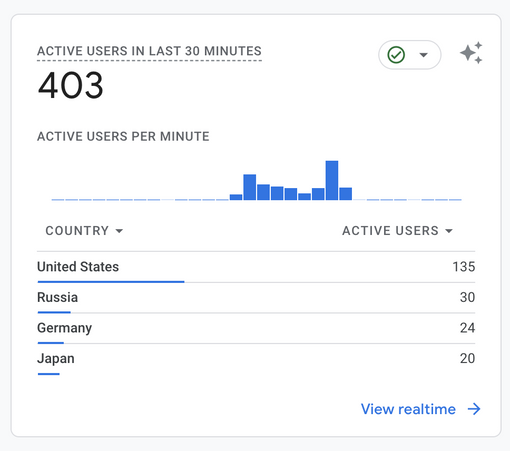Select the Germany country row
The image size is (510, 451).
(256, 328)
